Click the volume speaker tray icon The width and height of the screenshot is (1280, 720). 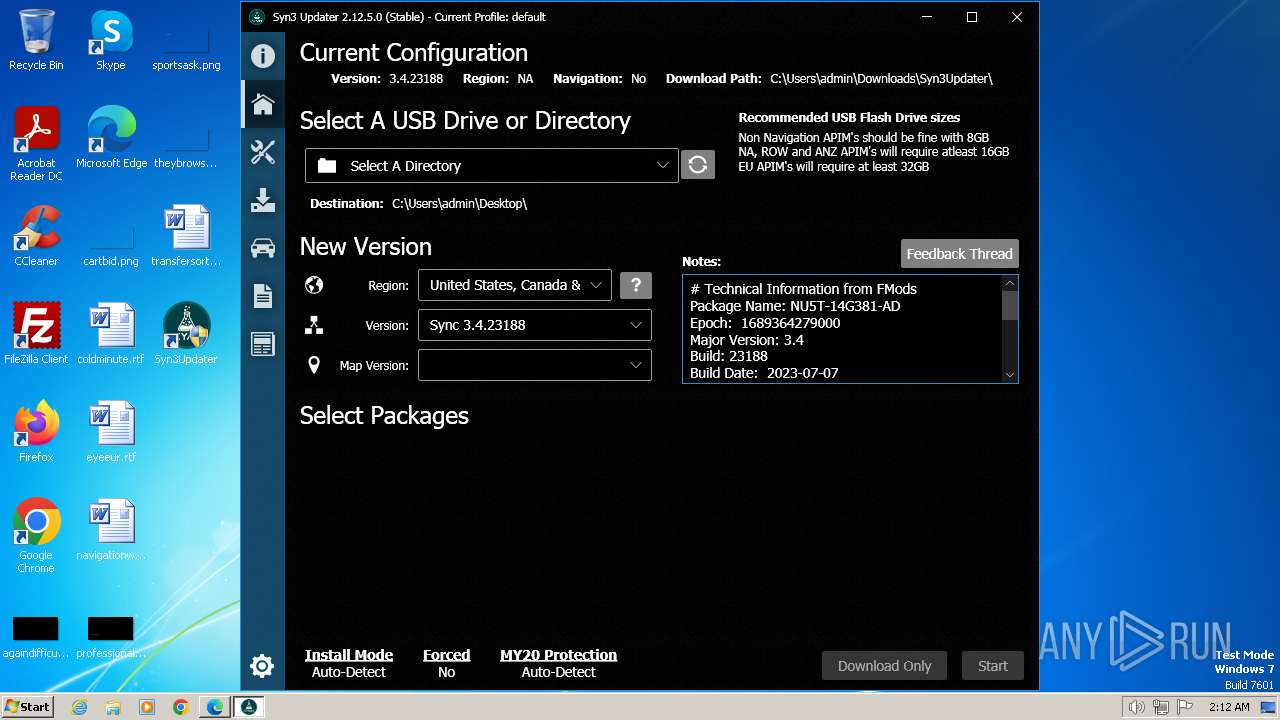[x=1136, y=707]
